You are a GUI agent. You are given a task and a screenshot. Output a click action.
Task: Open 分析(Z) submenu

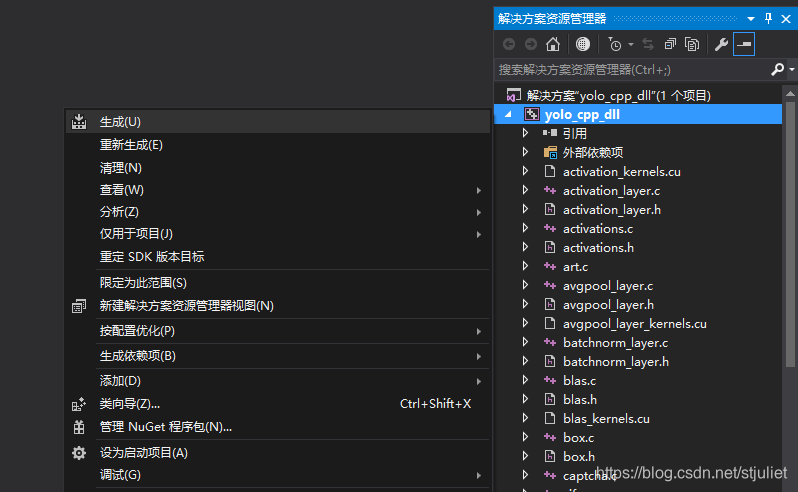(x=277, y=212)
